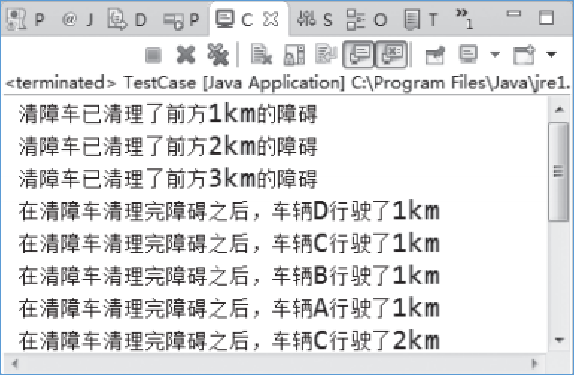This screenshot has width=575, height=376.
Task: Click the output line for 车辆D行驶了1km
Action: 229,211
